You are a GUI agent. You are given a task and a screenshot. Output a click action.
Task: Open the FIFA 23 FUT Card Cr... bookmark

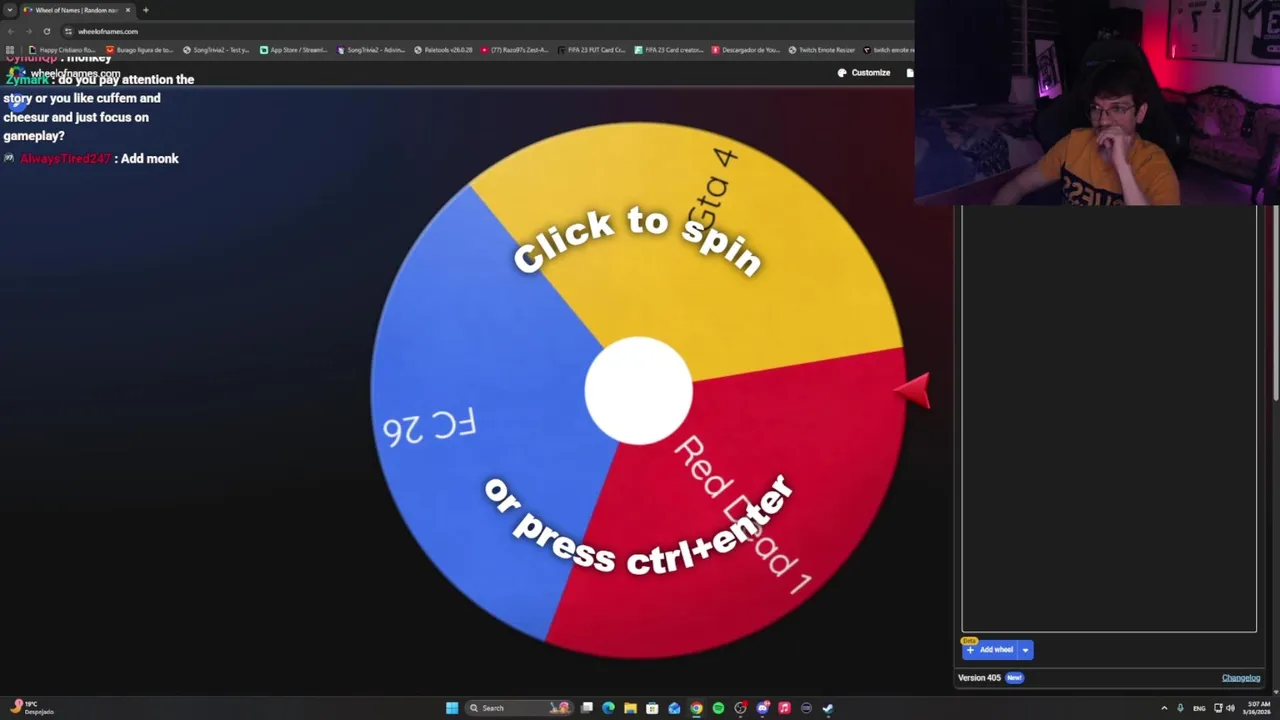(x=591, y=50)
